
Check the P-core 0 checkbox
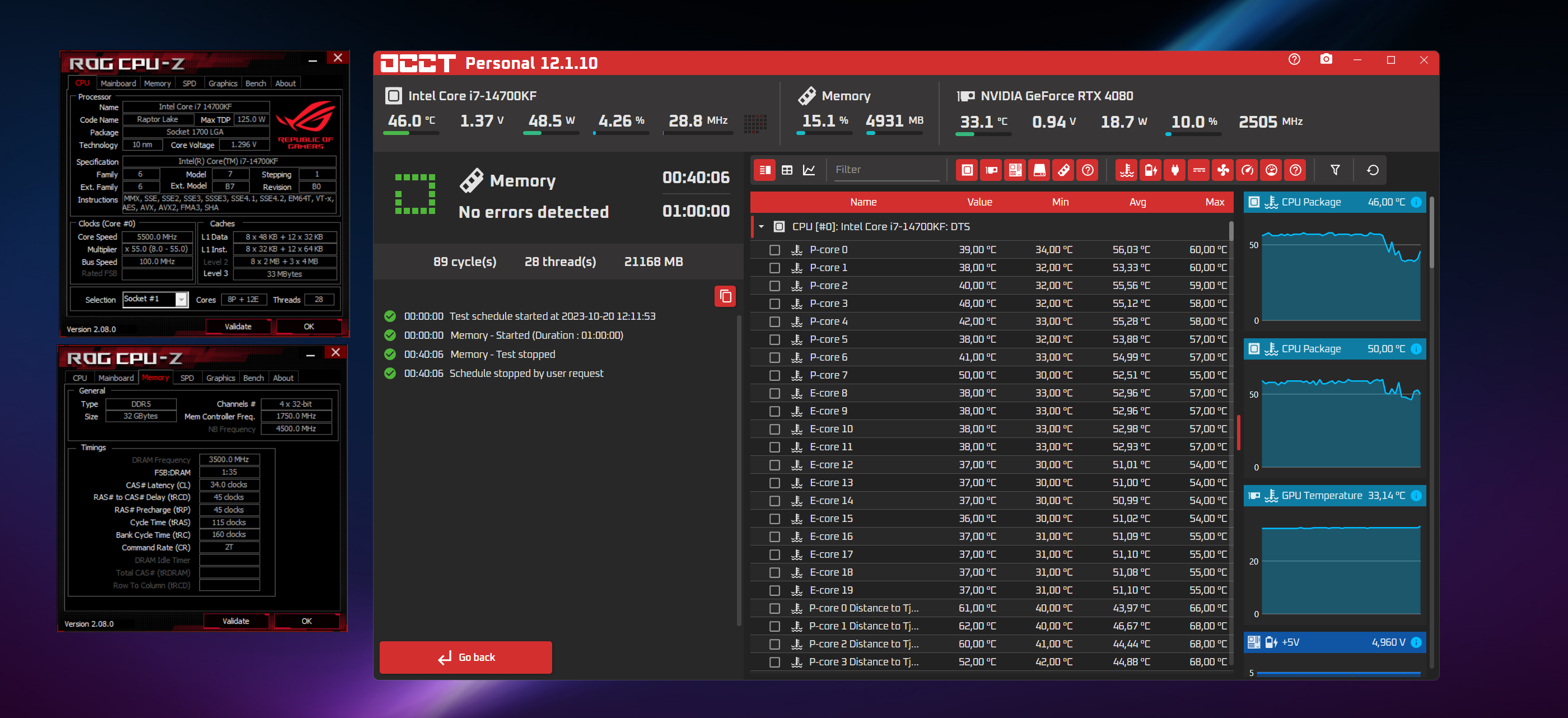(774, 250)
